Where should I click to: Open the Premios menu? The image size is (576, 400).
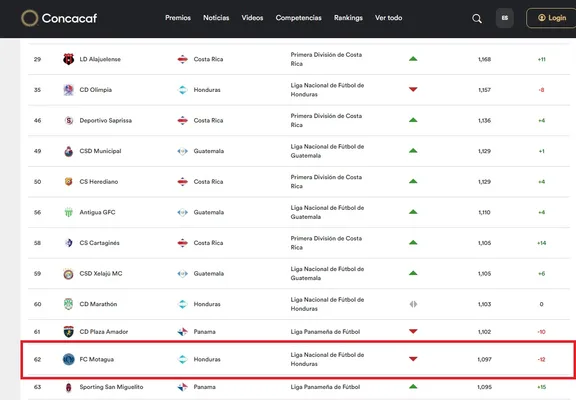178,18
